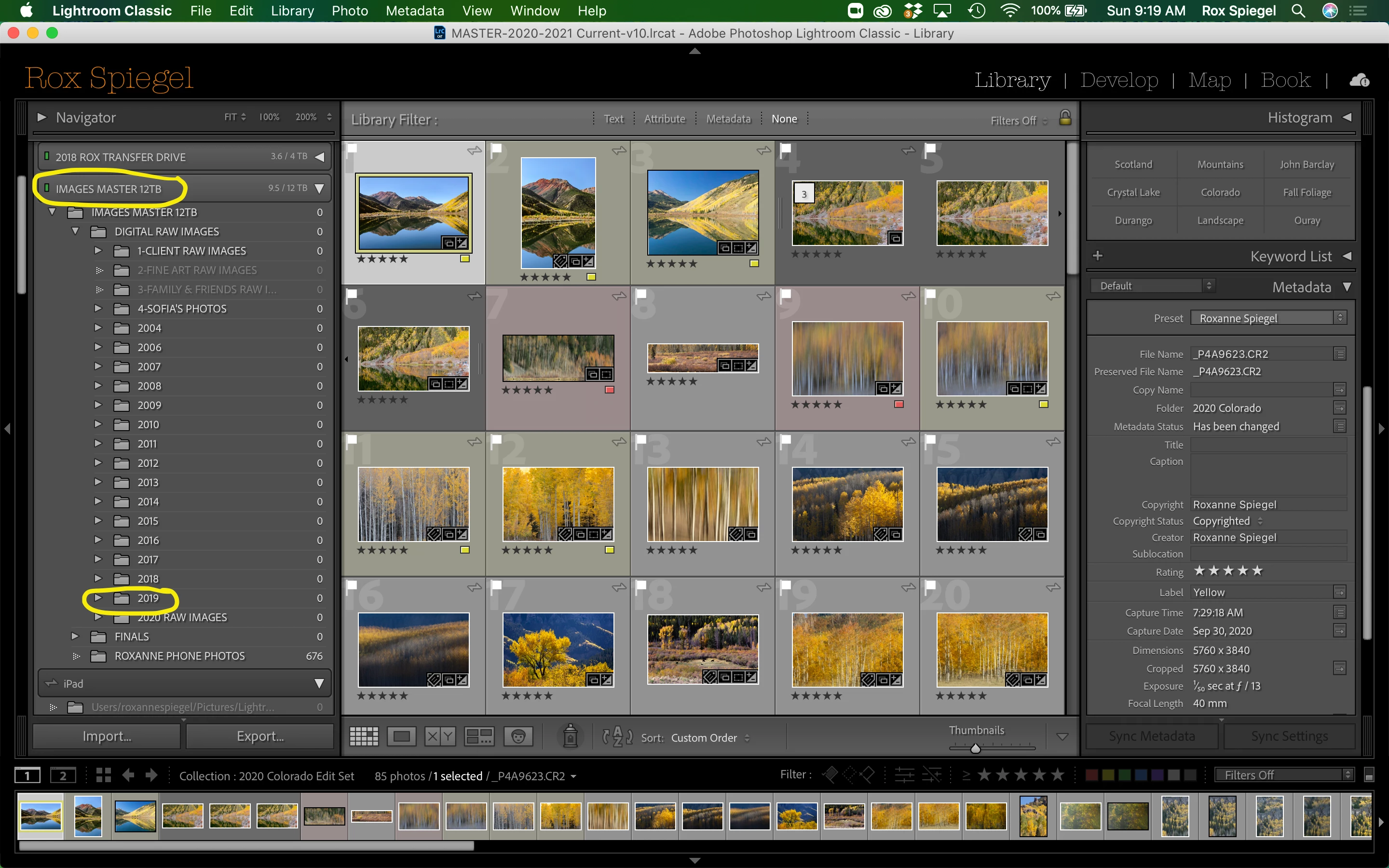Filter by flagged status in the filmstrip
The width and height of the screenshot is (1389, 868).
(x=830, y=775)
